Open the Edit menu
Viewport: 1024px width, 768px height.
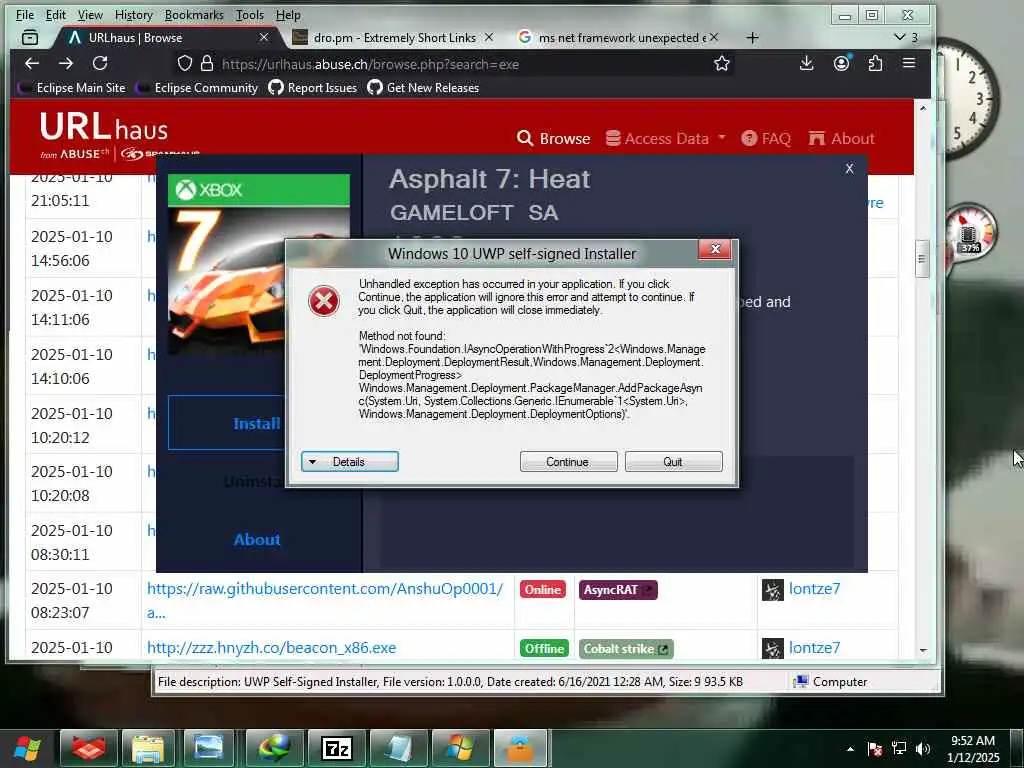(56, 14)
